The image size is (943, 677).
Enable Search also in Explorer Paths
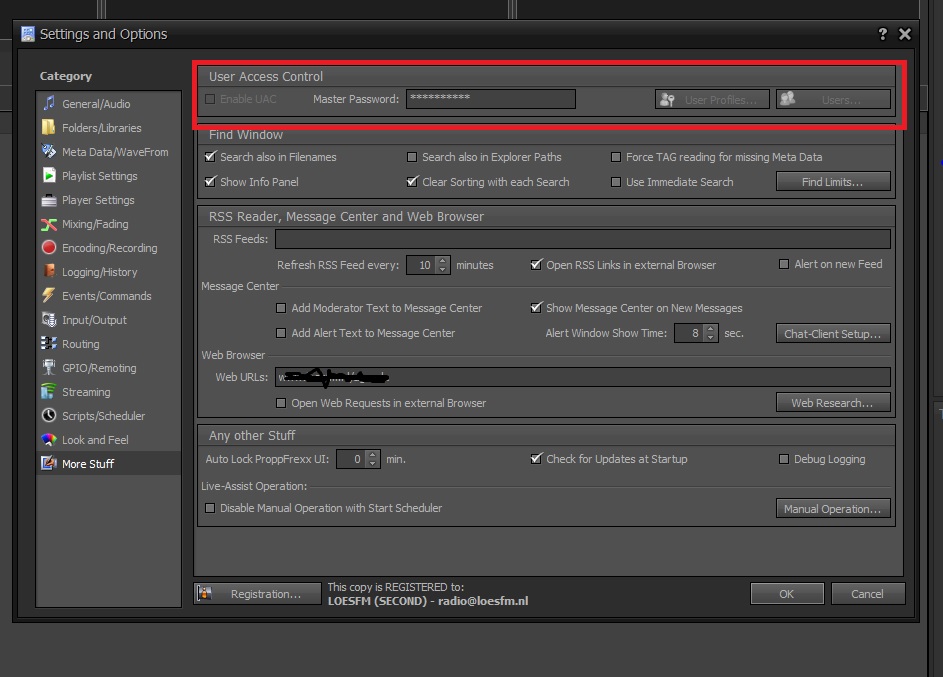[x=412, y=157]
